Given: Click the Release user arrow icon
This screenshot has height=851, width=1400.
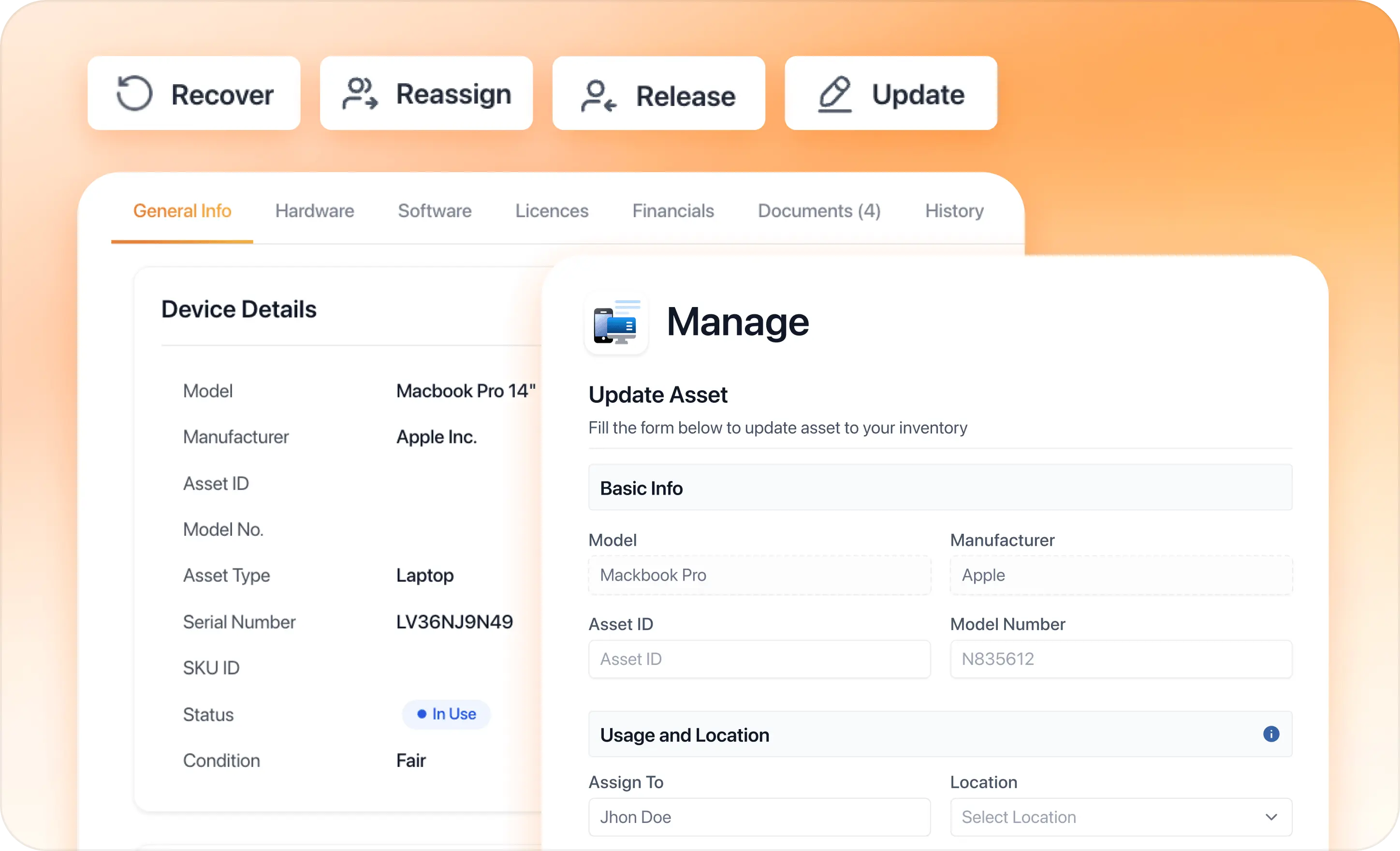Looking at the screenshot, I should [x=598, y=96].
